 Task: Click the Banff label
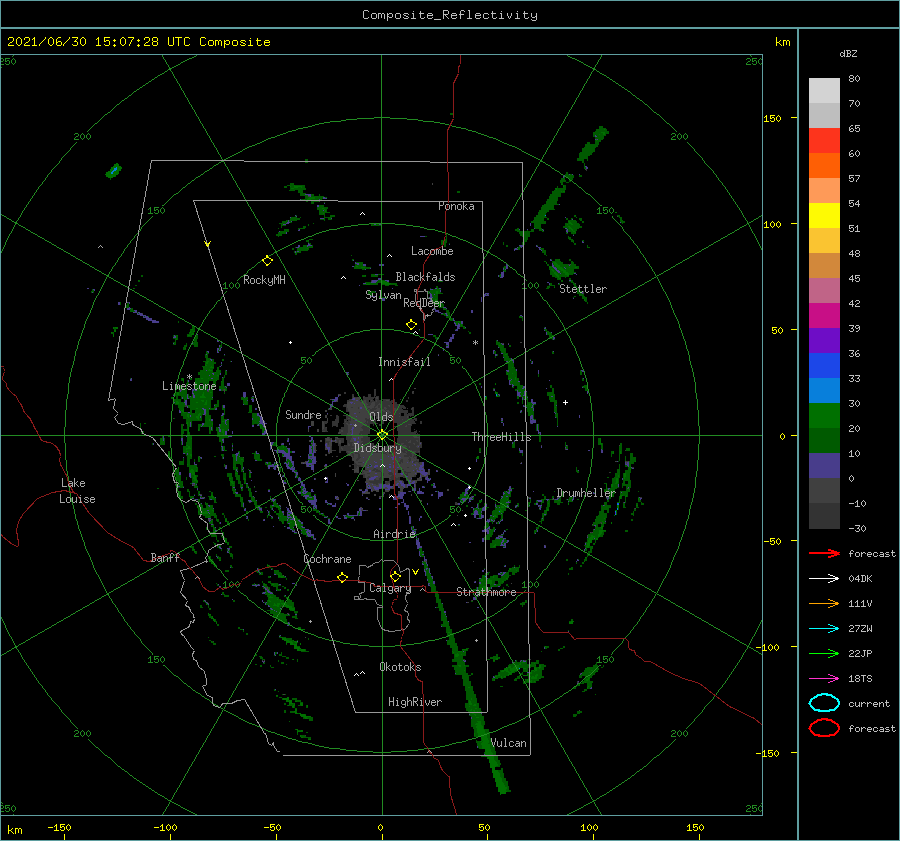coord(165,557)
